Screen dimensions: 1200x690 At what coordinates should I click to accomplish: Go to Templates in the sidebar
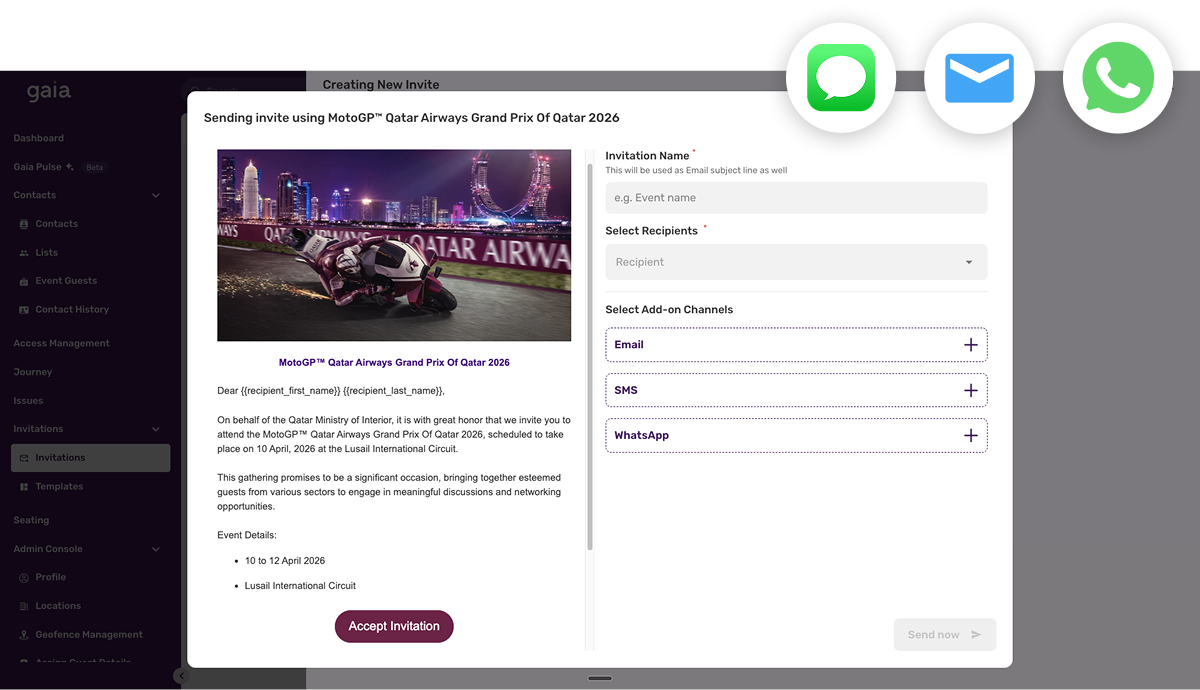[x=59, y=487]
